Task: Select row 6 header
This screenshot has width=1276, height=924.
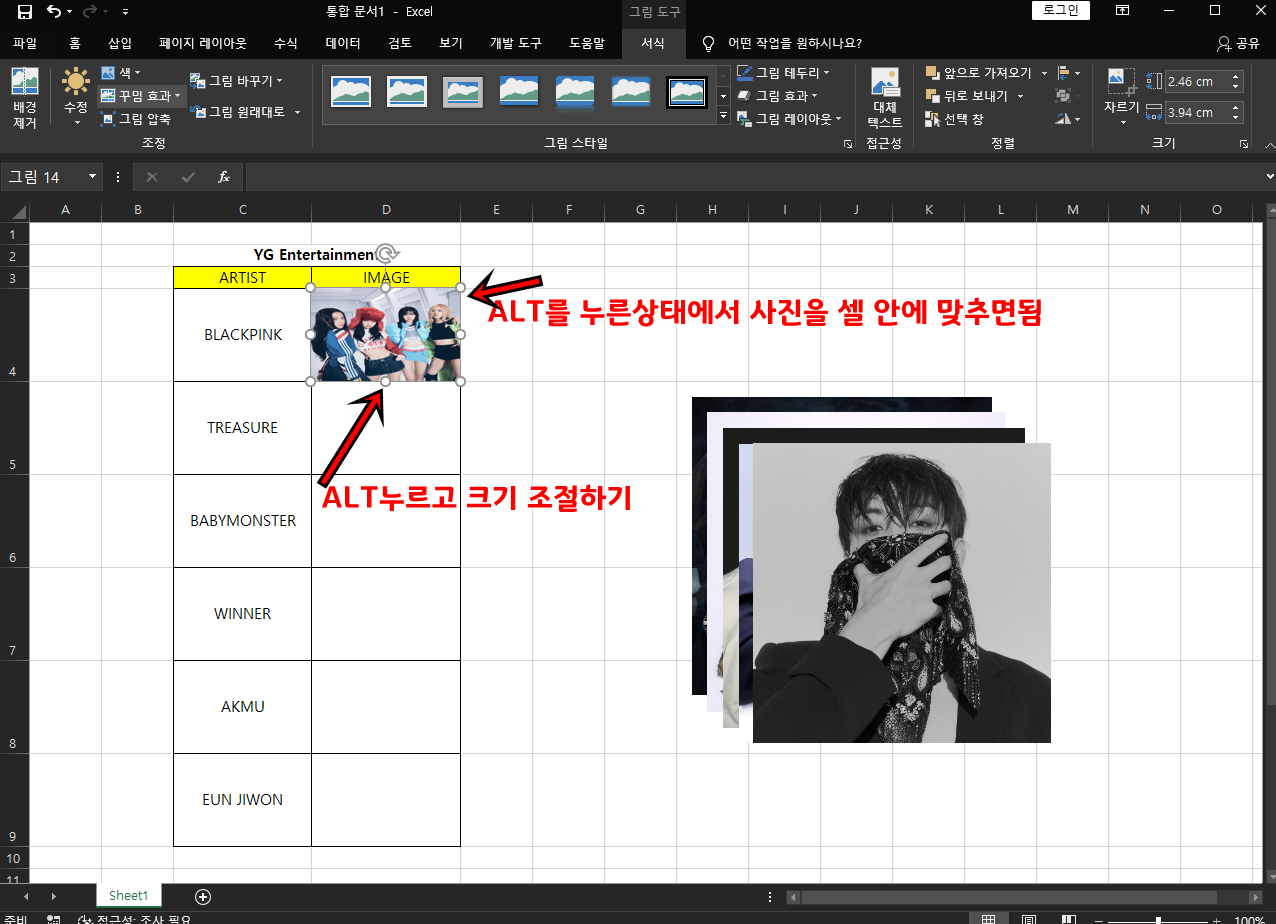Action: pos(14,521)
